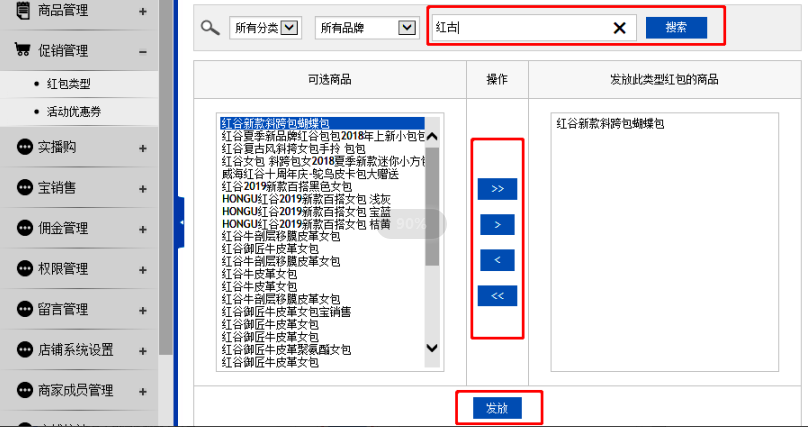Select highlighted 红谷新款斜跨包蝴蝶包 in available list
The width and height of the screenshot is (808, 427).
(x=323, y=124)
